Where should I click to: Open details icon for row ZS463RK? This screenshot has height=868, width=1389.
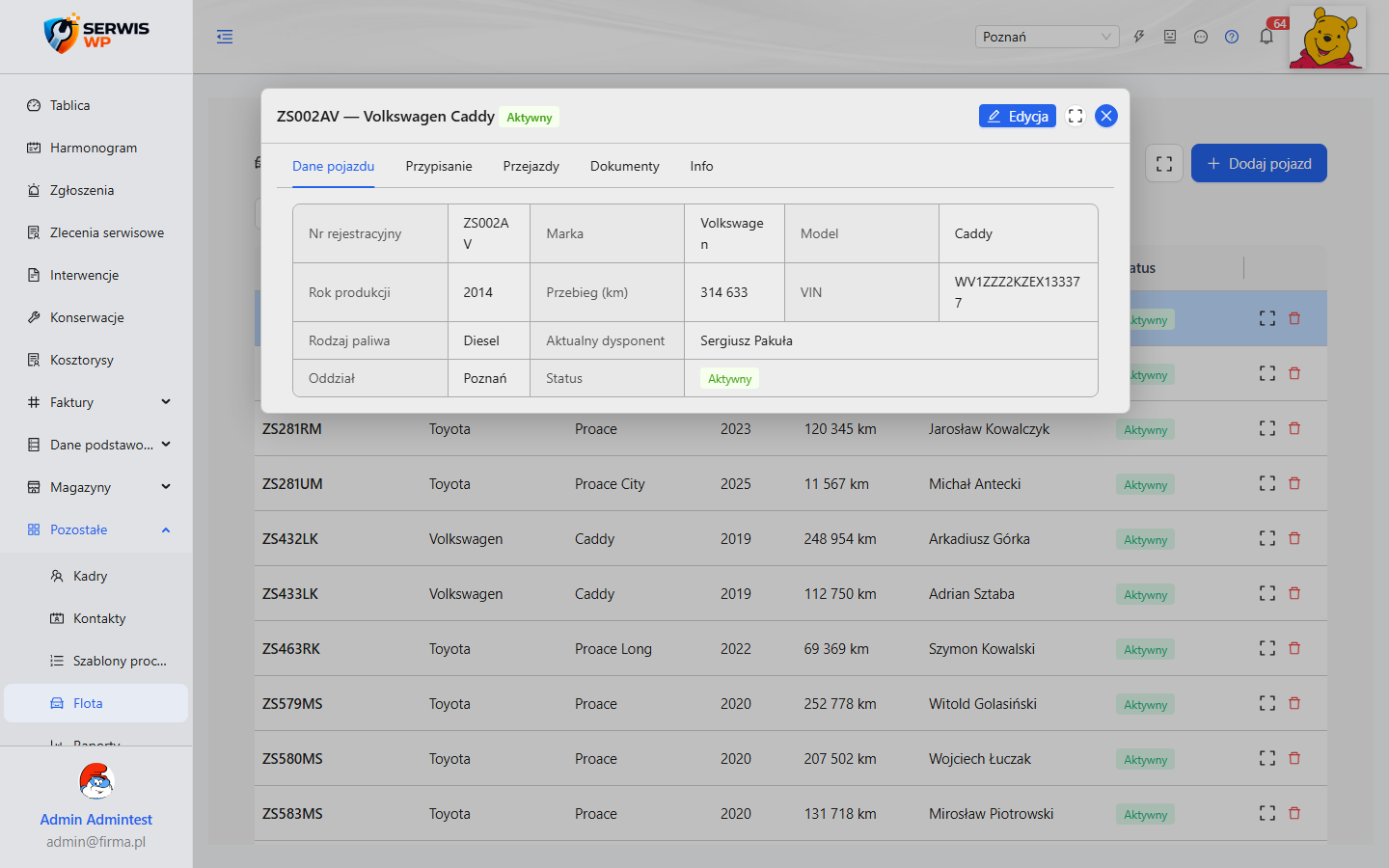(x=1267, y=648)
